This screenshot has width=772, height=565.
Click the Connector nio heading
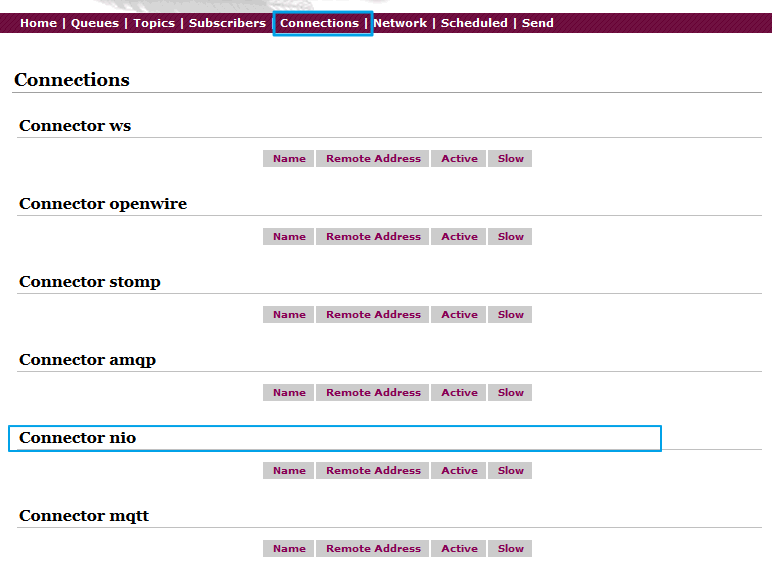[x=77, y=438]
